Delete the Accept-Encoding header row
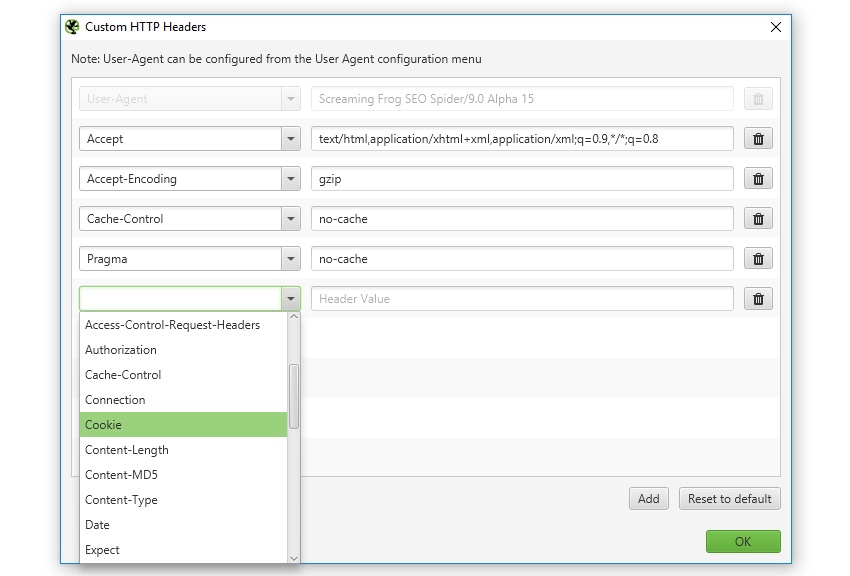850x576 pixels. pyautogui.click(x=758, y=179)
